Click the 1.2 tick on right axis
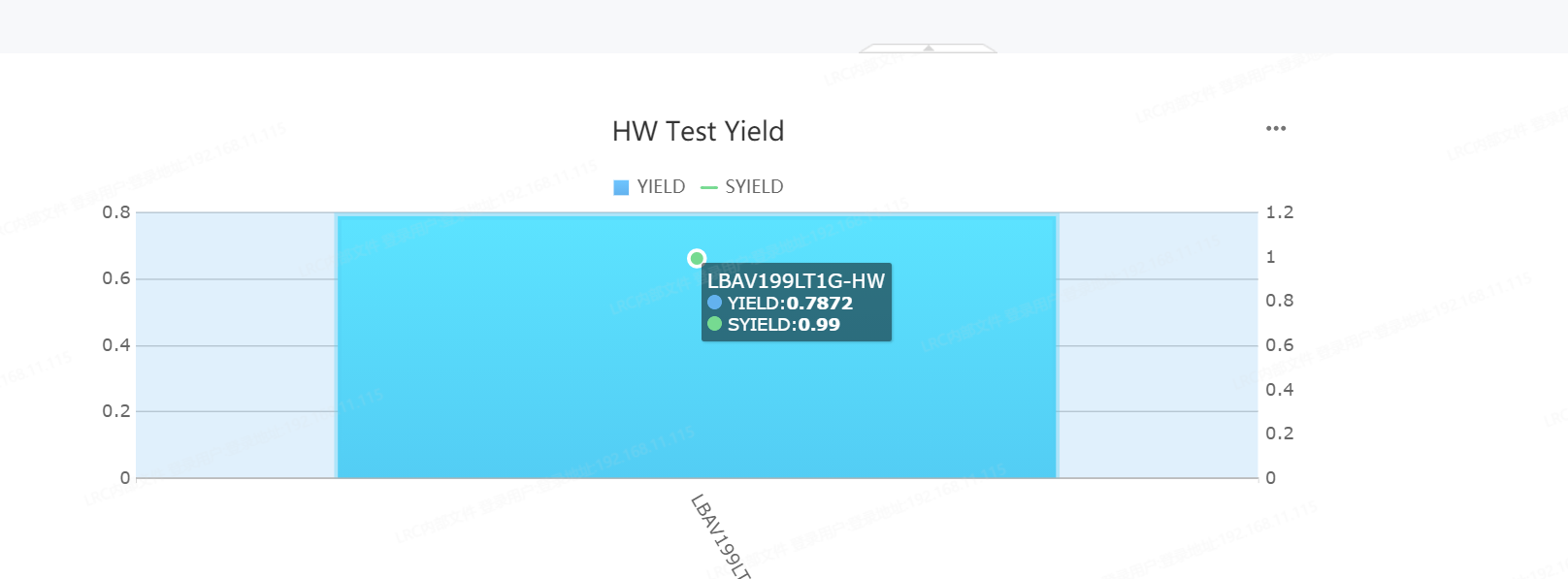Image resolution: width=1568 pixels, height=579 pixels. coord(1279,212)
